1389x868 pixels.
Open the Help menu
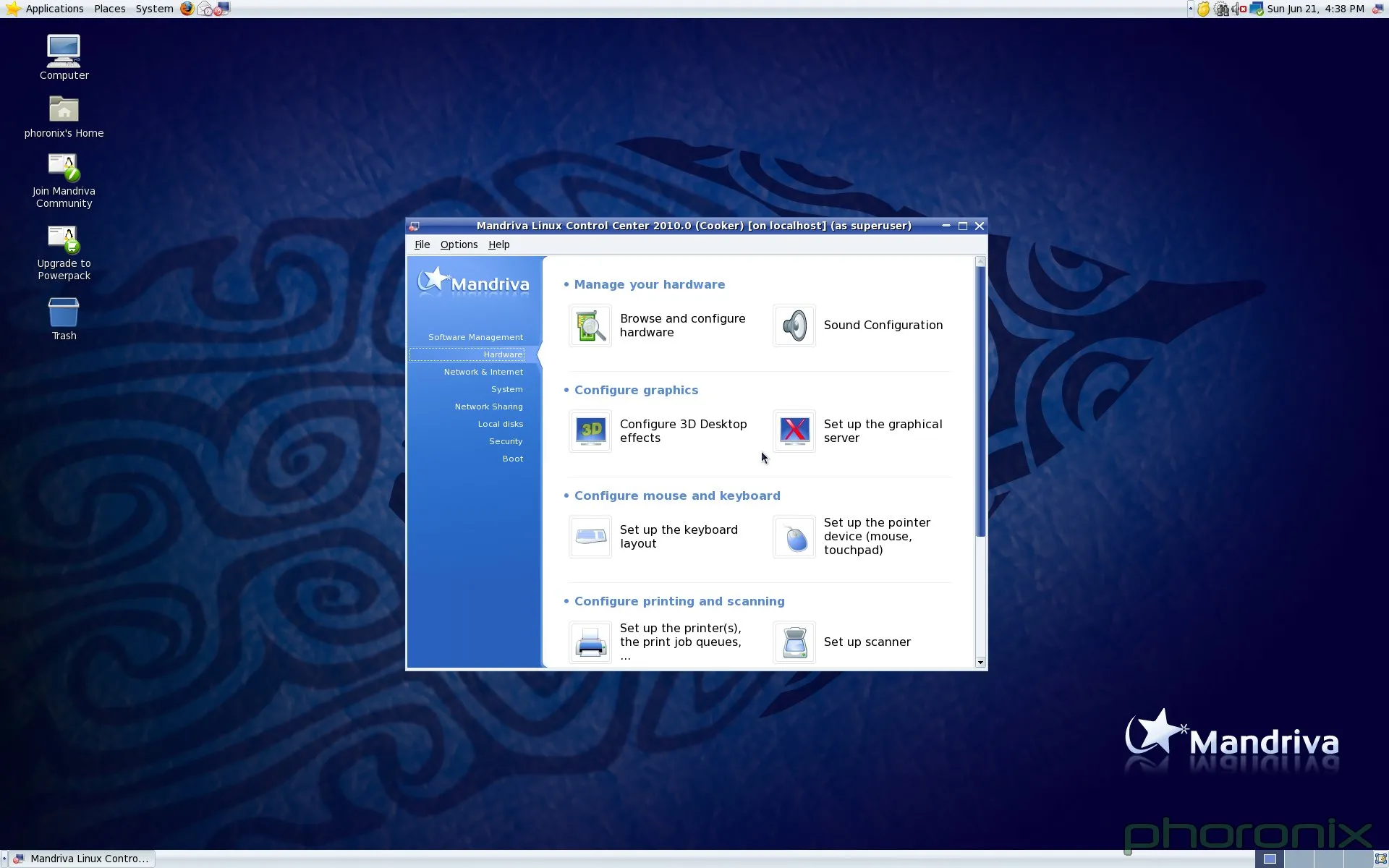pos(498,244)
